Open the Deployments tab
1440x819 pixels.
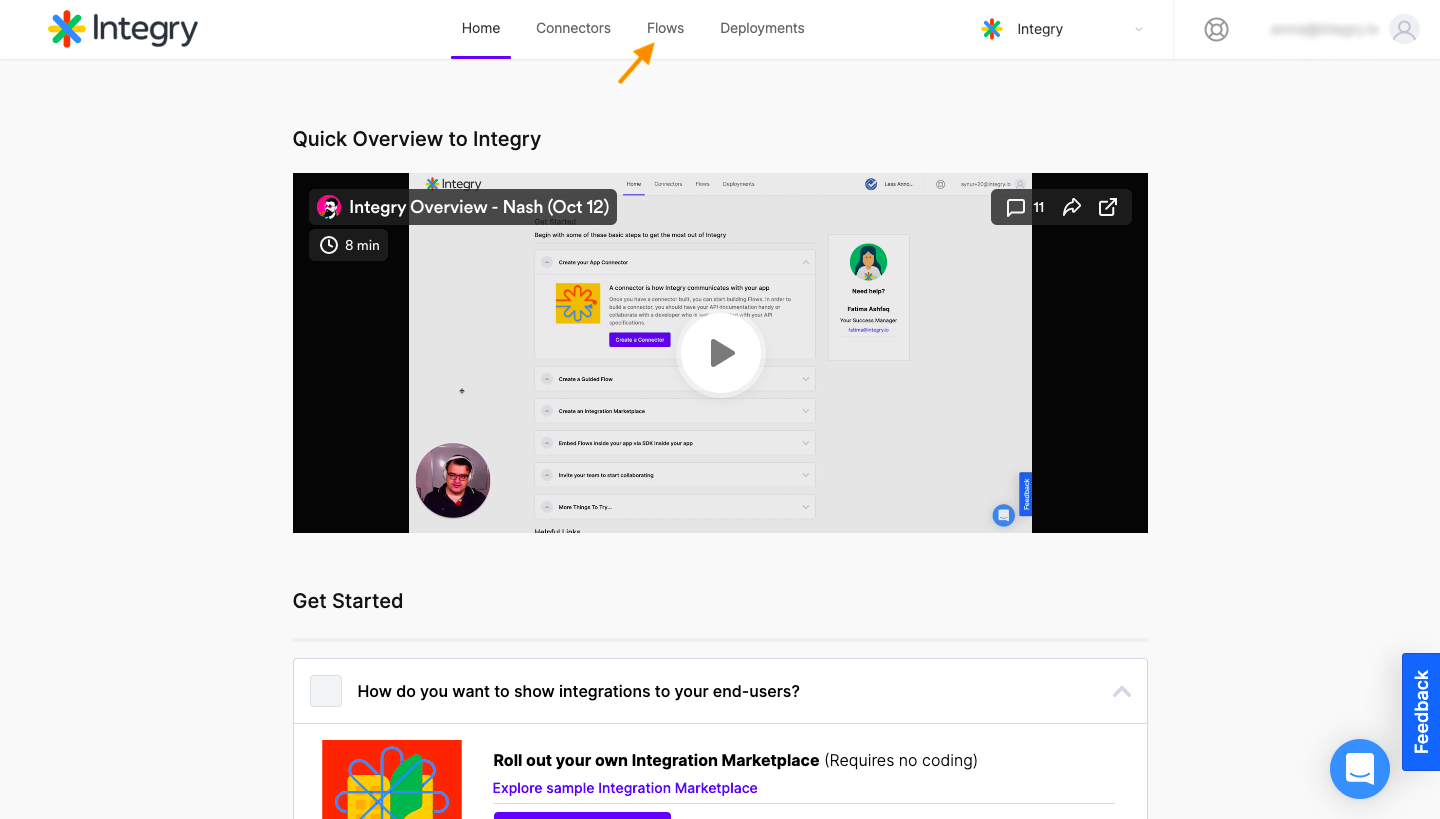(x=762, y=28)
